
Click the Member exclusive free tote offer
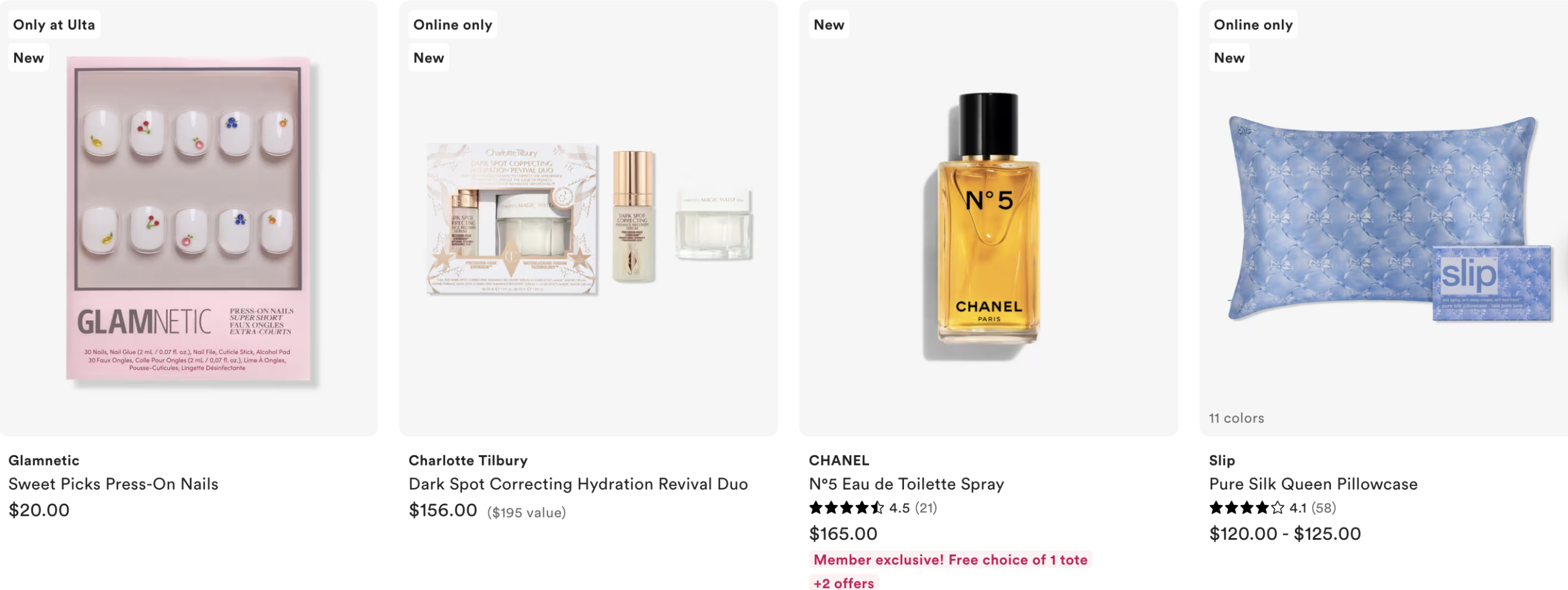pyautogui.click(x=951, y=559)
